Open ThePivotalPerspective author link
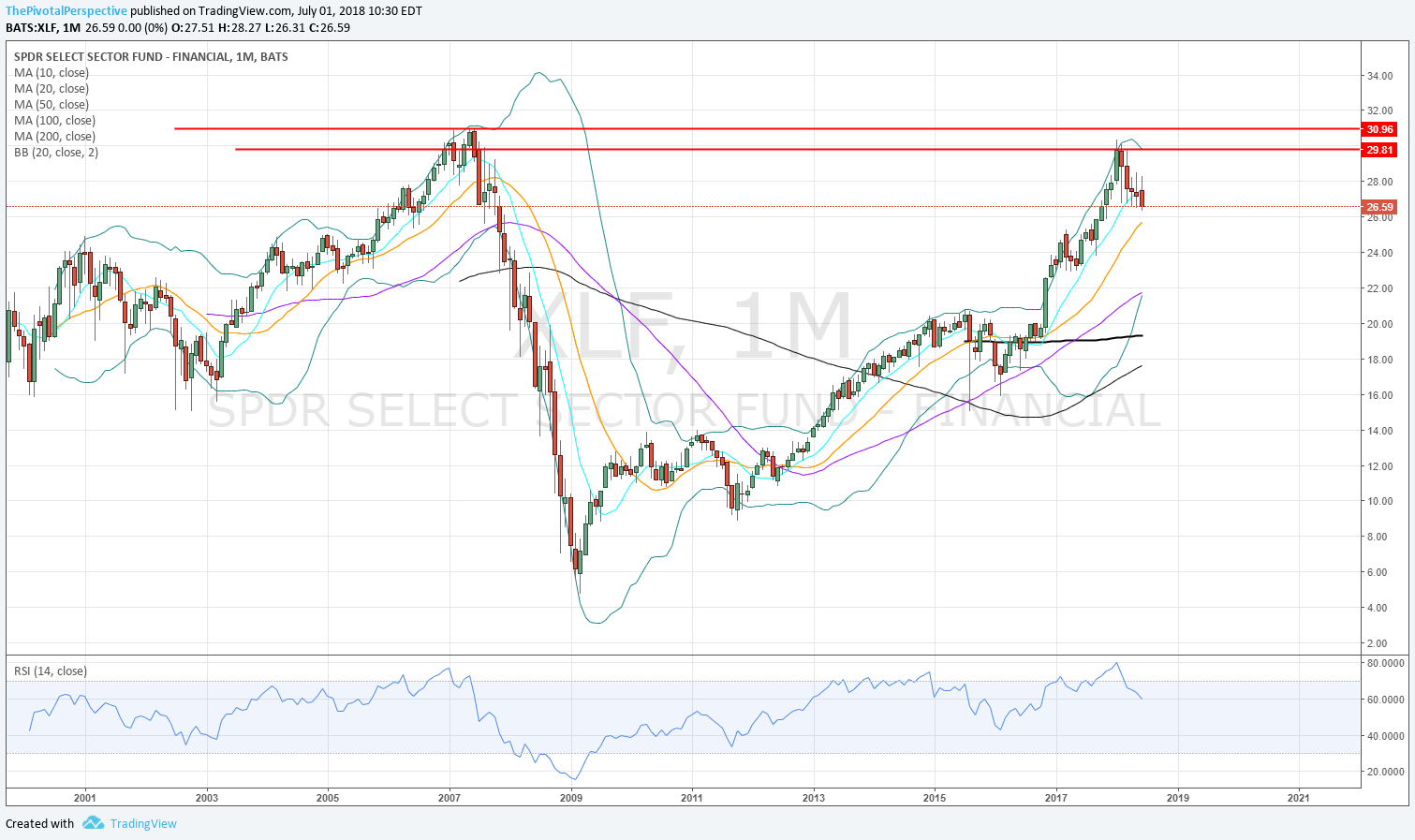The width and height of the screenshot is (1415, 840). [66, 11]
